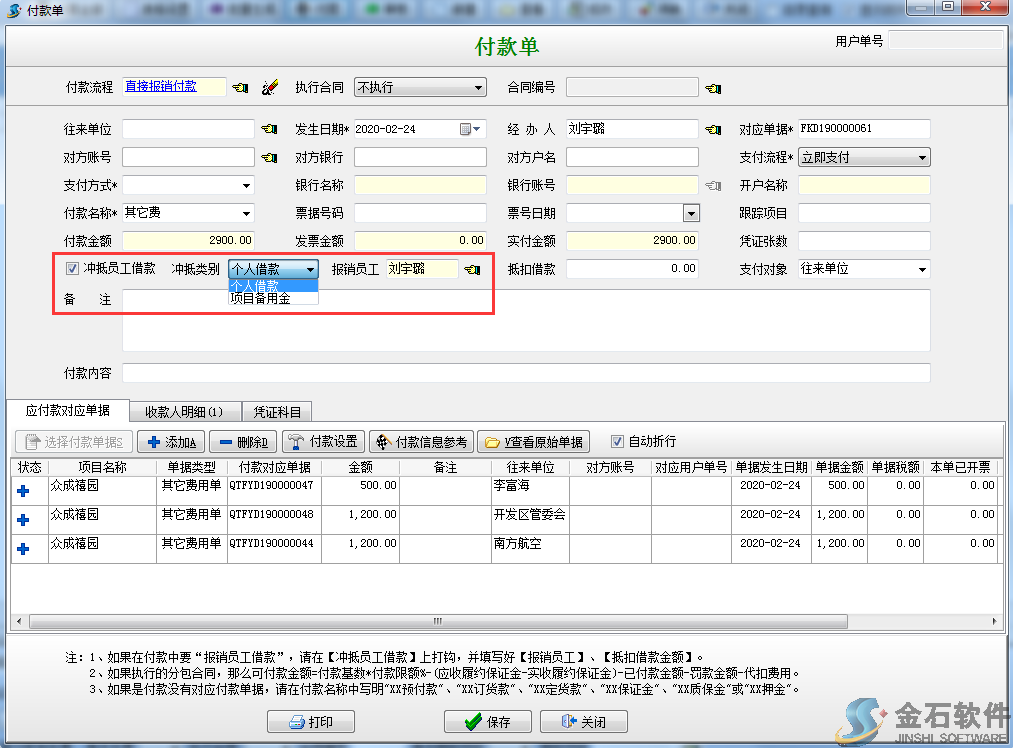Viewport: 1013px width, 748px height.
Task: Click 打印 button
Action: 311,722
